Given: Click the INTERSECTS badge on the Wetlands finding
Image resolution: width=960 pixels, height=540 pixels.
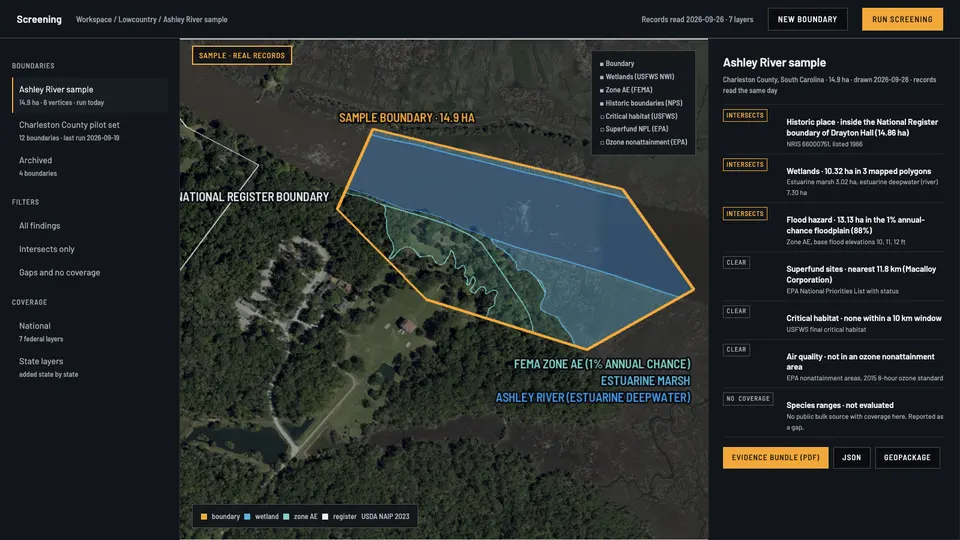Looking at the screenshot, I should (744, 164).
